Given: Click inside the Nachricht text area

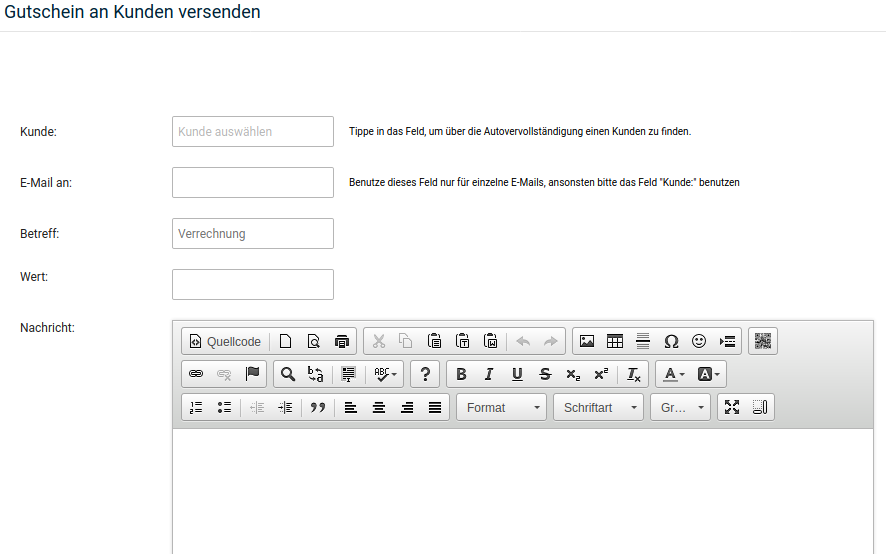Looking at the screenshot, I should click(523, 491).
